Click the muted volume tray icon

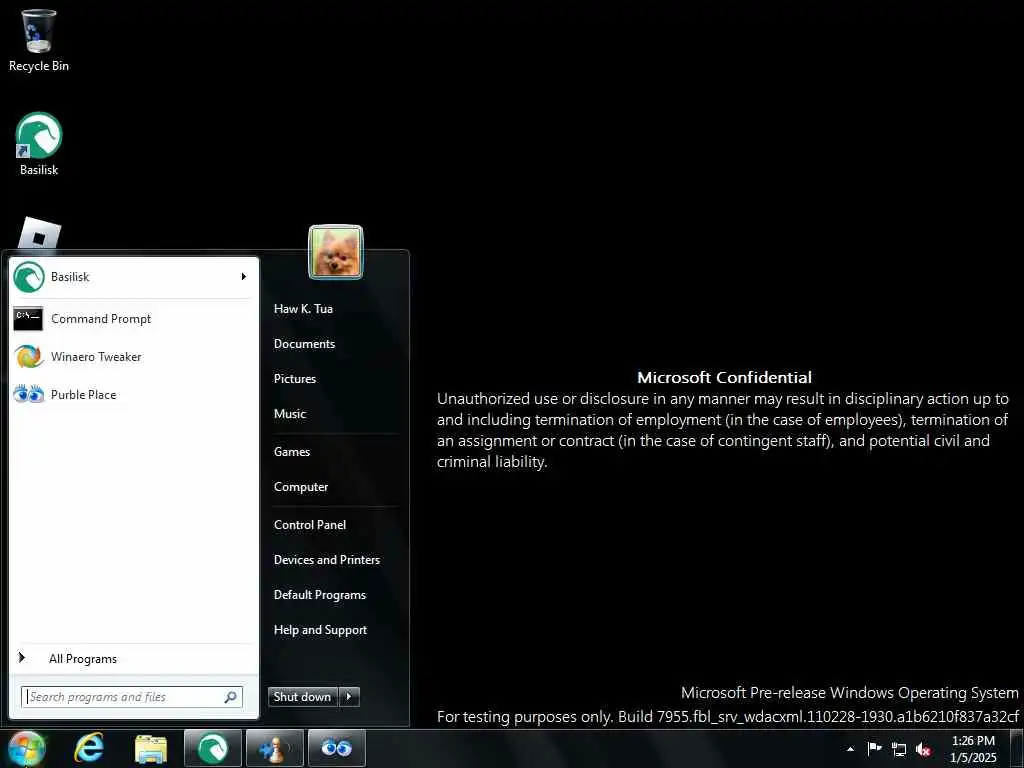[x=923, y=750]
